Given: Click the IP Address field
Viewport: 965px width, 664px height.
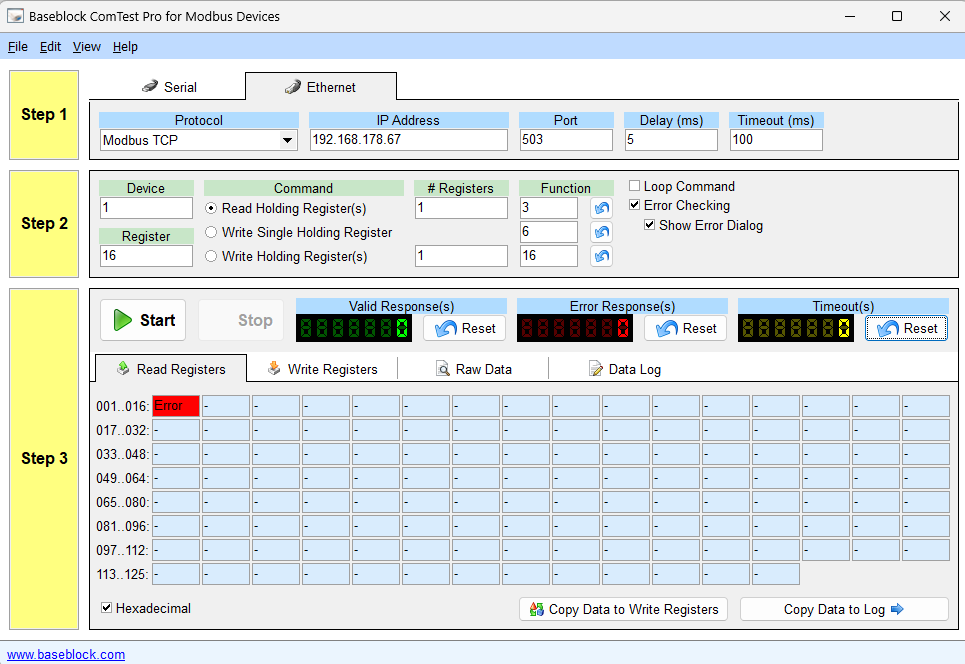Looking at the screenshot, I should [409, 140].
